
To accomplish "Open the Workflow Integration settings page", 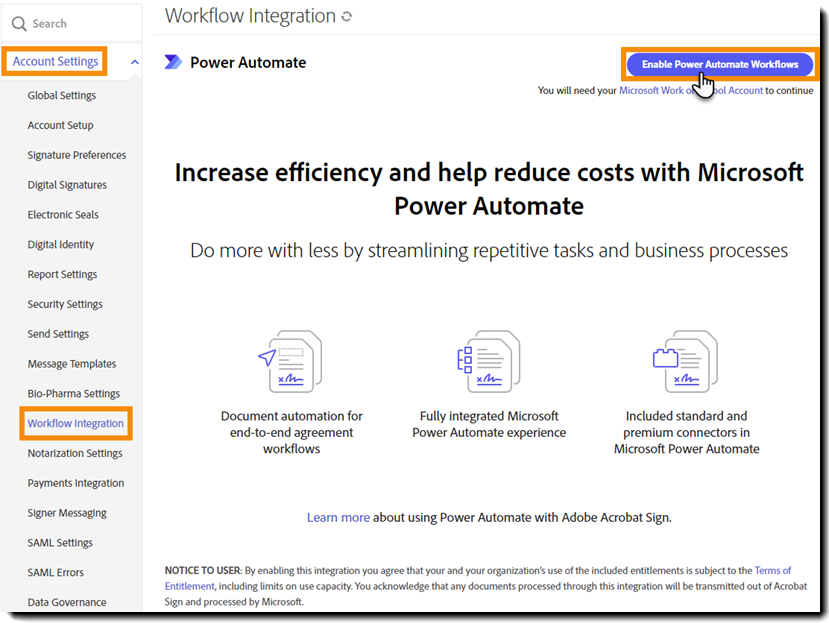I will [x=75, y=423].
